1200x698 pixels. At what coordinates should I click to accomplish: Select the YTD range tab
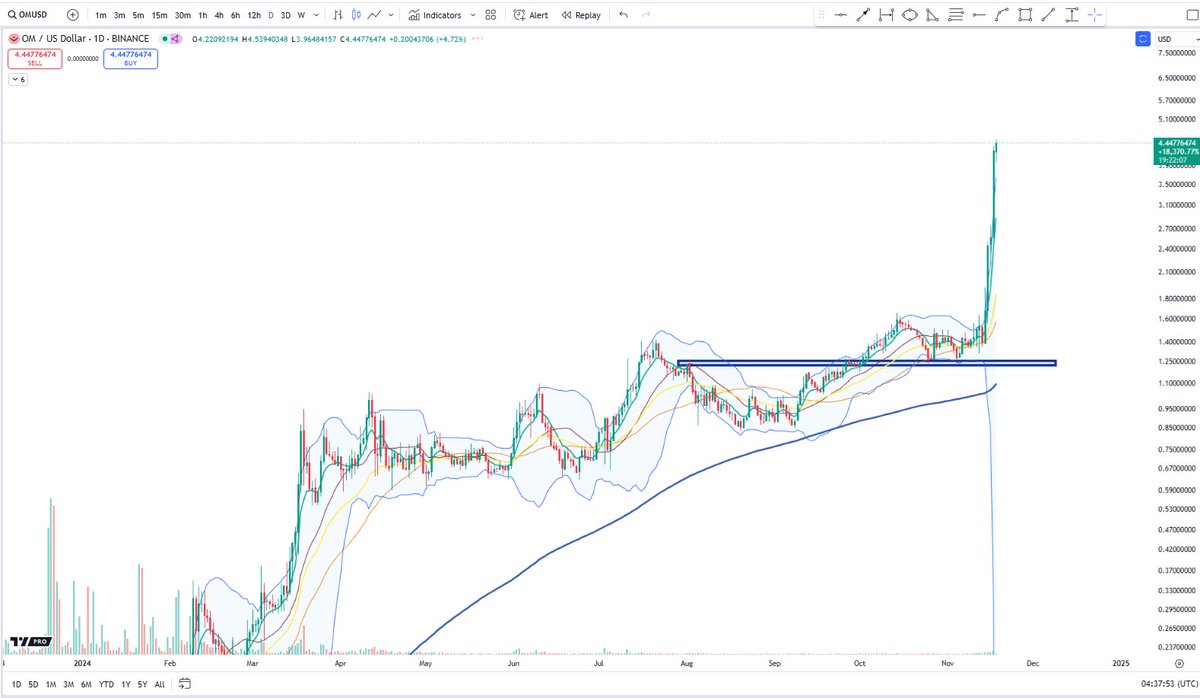tap(104, 685)
